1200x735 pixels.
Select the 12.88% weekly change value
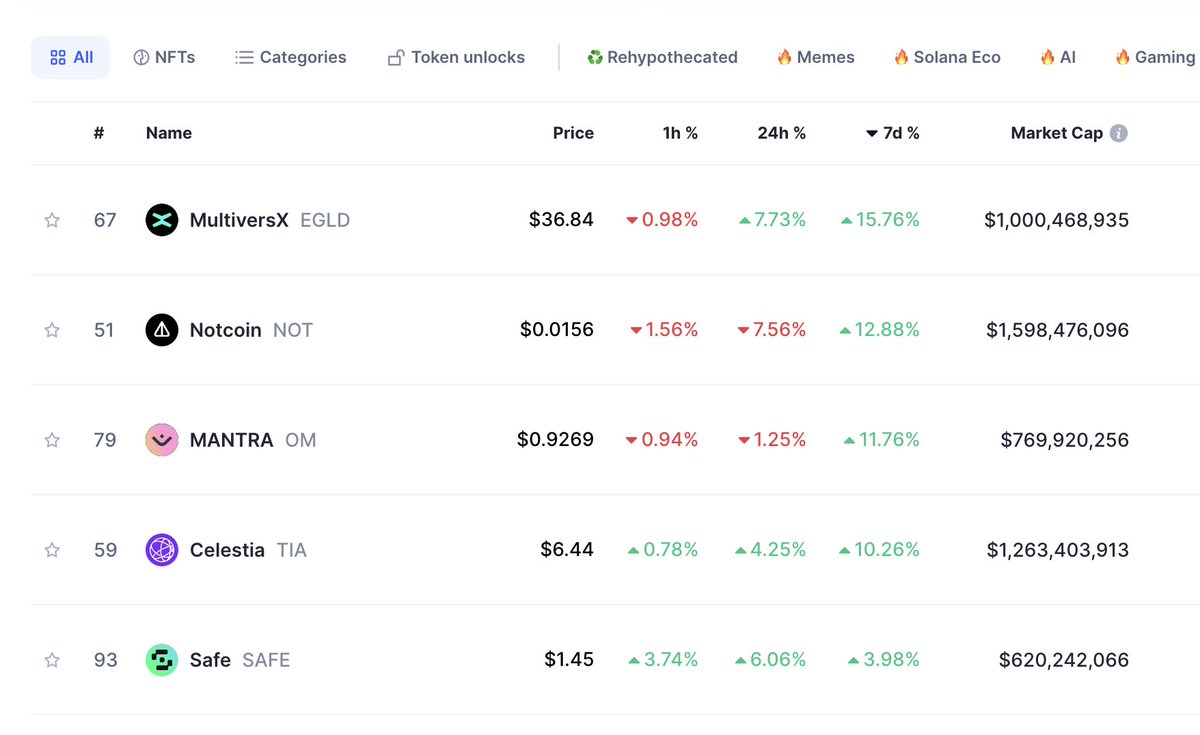pos(880,330)
